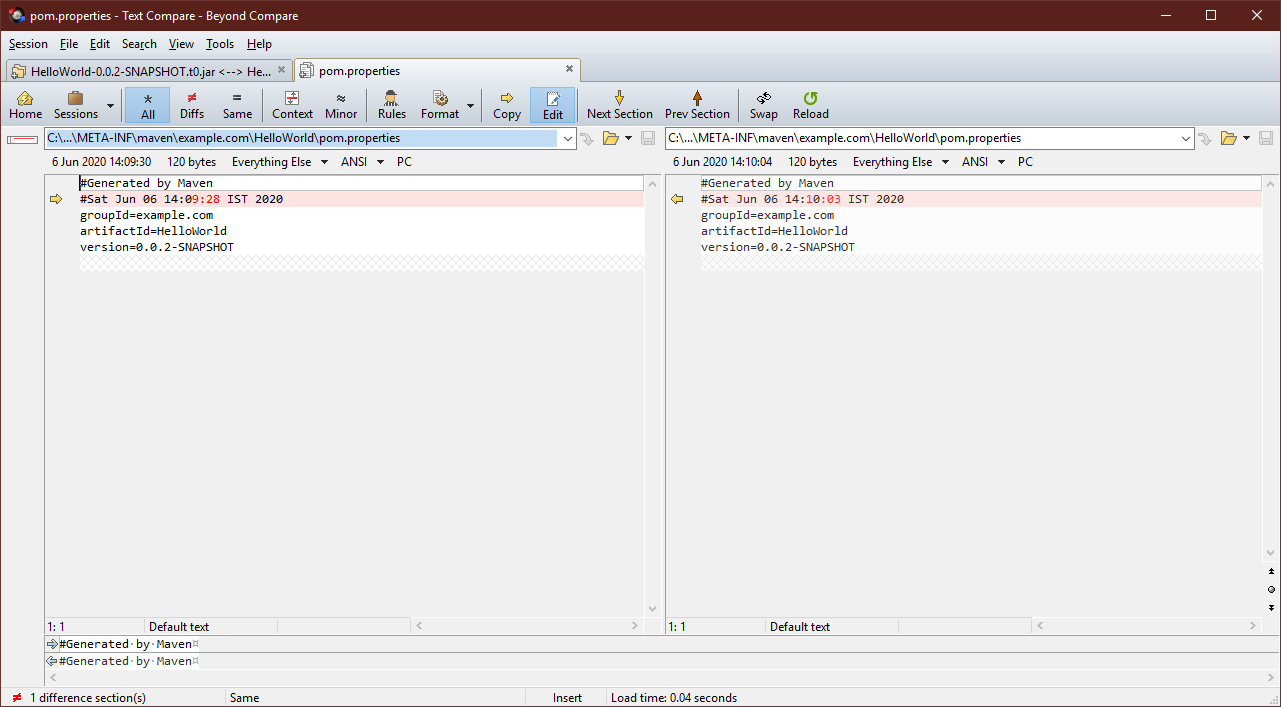
Task: Click the 1 difference section(s) status
Action: (x=87, y=698)
